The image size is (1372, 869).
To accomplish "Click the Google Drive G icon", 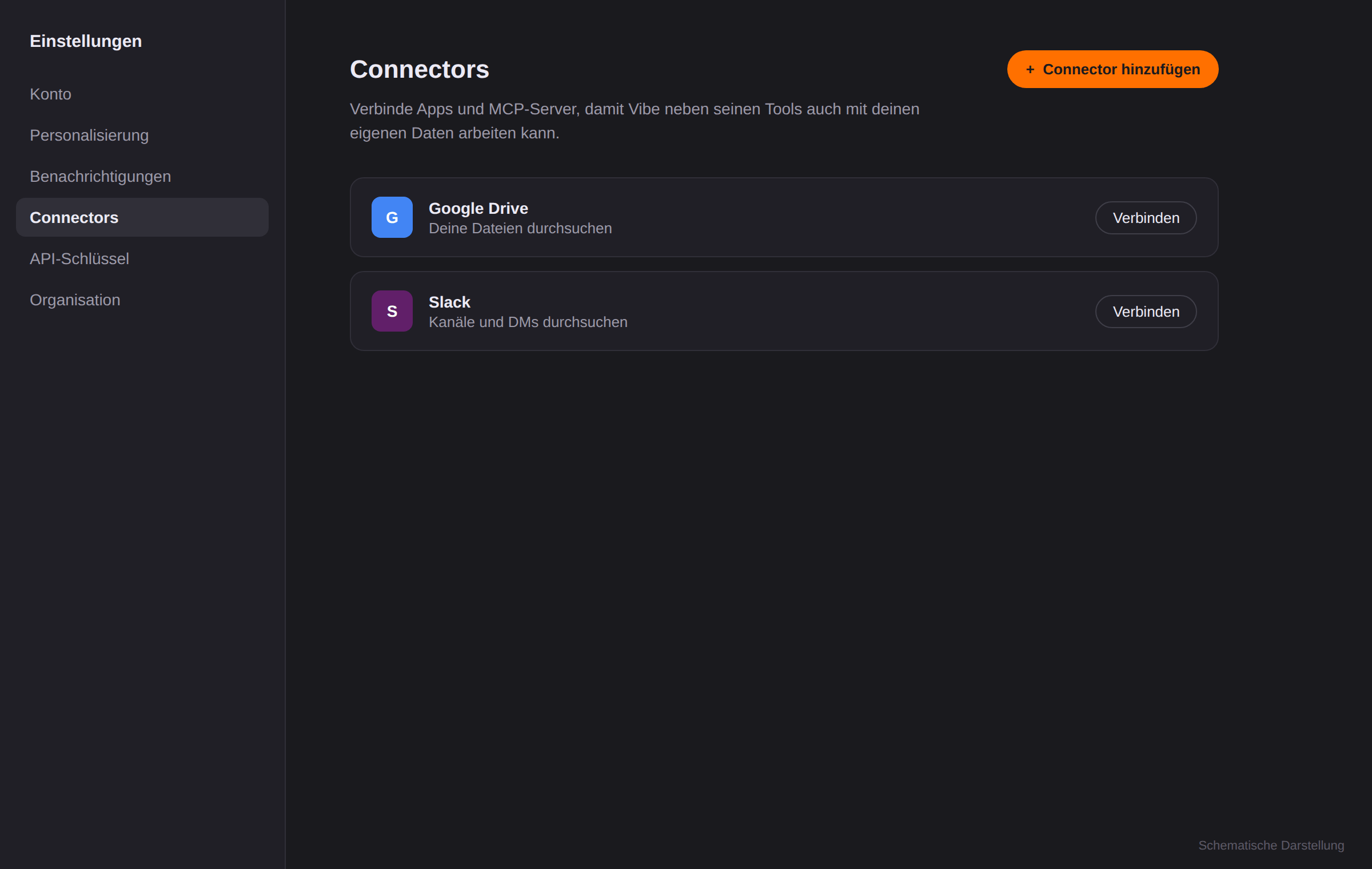I will [x=392, y=217].
